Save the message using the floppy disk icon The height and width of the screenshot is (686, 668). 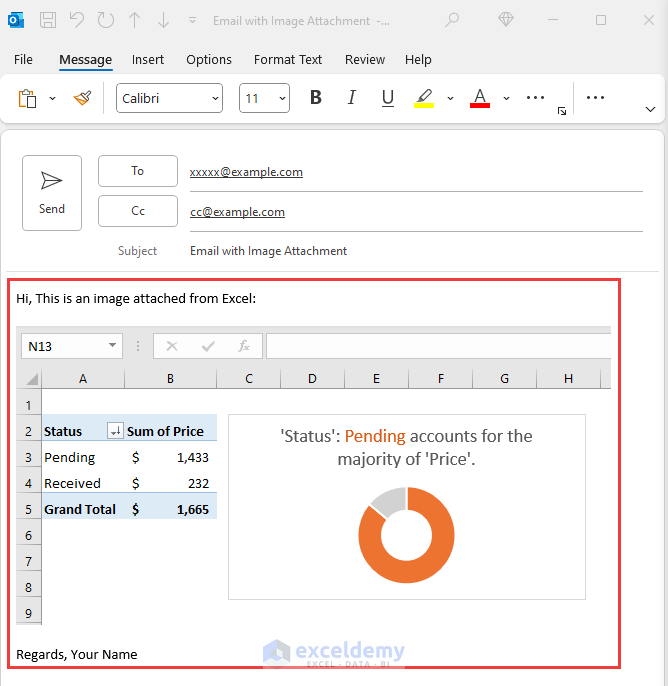point(48,20)
